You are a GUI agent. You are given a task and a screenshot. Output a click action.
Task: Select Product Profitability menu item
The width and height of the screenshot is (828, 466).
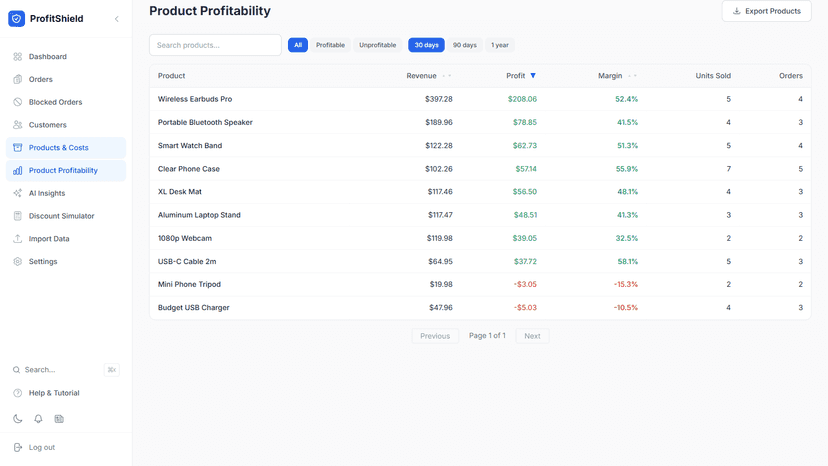click(x=66, y=170)
